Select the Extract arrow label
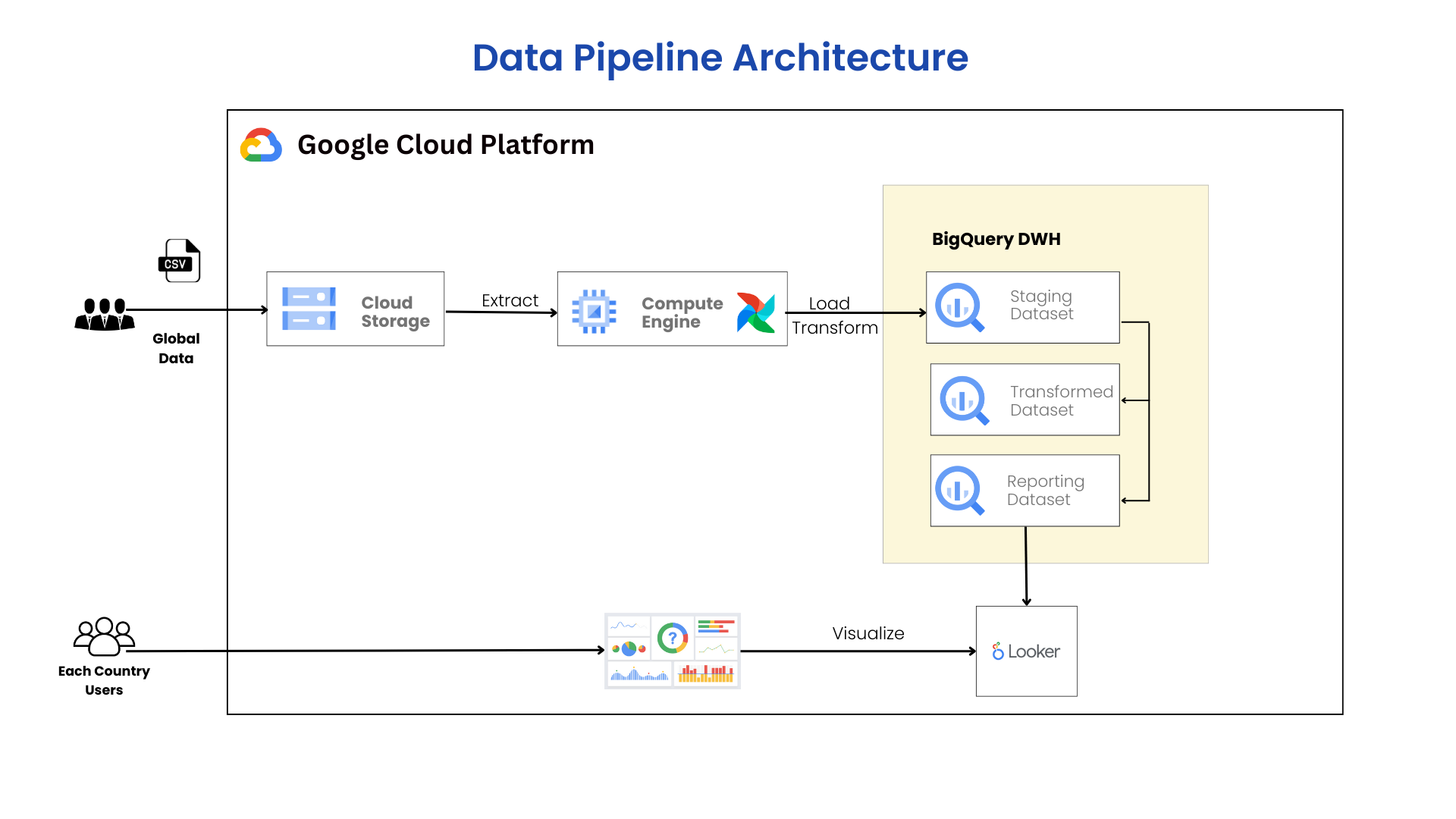This screenshot has width=1456, height=819. point(510,300)
